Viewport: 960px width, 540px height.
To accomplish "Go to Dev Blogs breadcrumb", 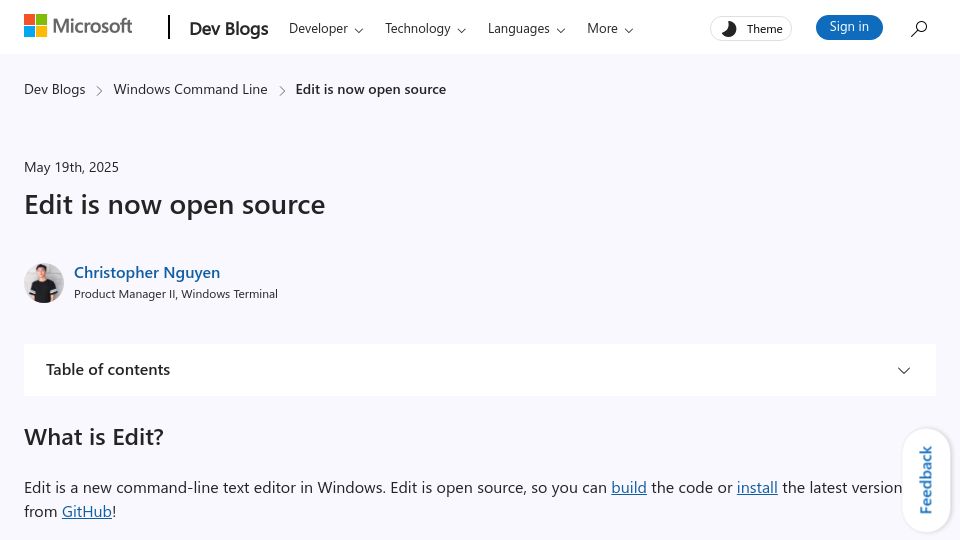I will pos(54,89).
